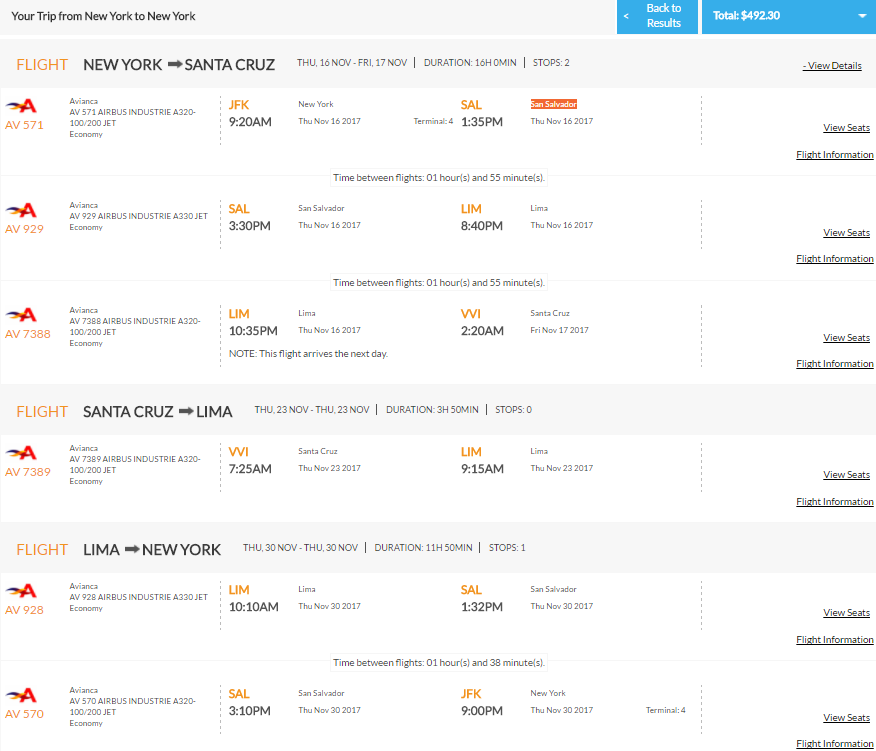This screenshot has width=876, height=751.
Task: Click the 'THU, 16 NOV - FRI, 17 NOV' date range
Action: 352,63
